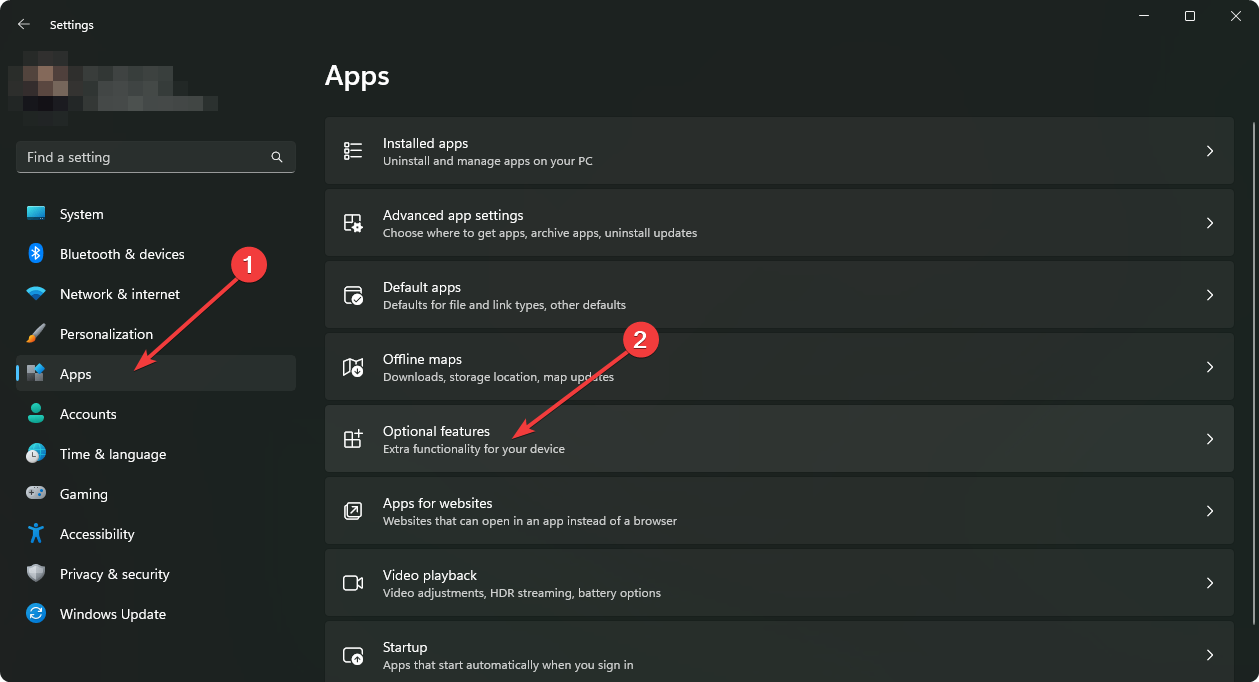Select Network & internet

point(156,294)
